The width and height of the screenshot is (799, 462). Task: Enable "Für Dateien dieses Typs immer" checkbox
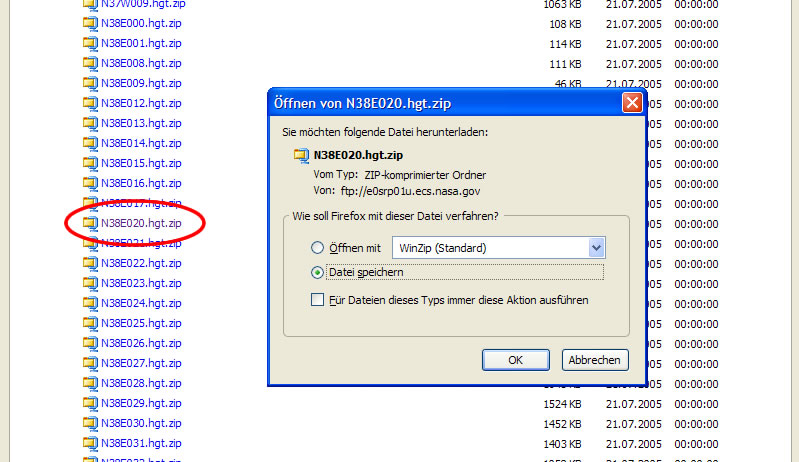(318, 300)
